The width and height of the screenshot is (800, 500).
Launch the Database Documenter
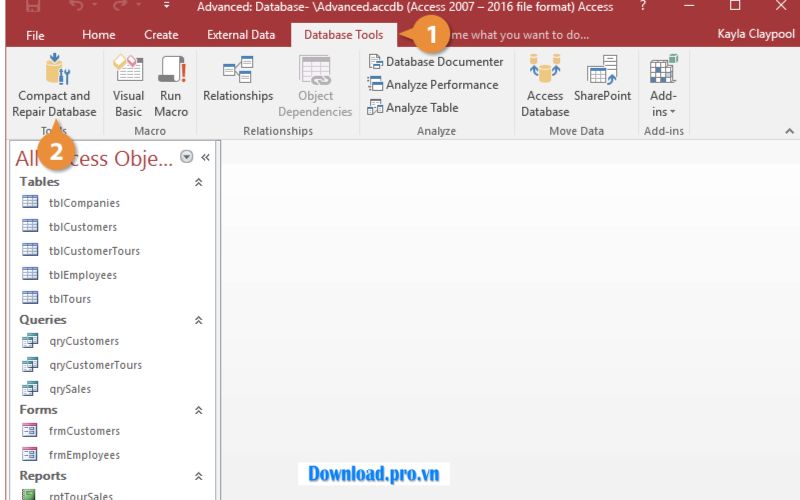pos(435,62)
